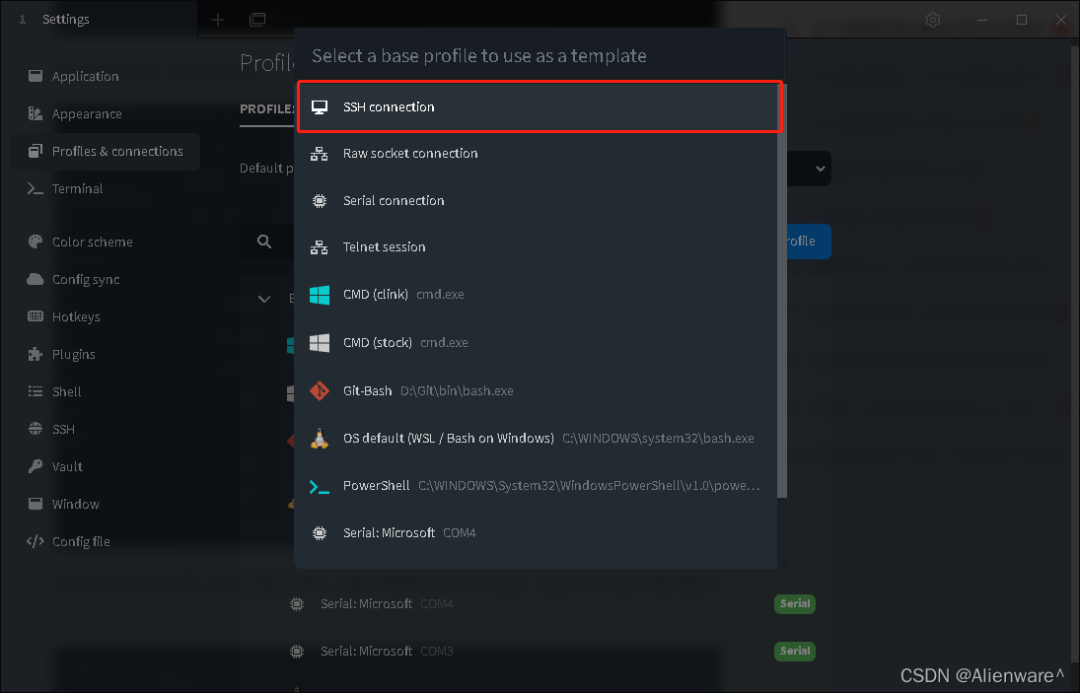This screenshot has width=1080, height=693.
Task: Click the new tab plus button
Action: coord(218,19)
